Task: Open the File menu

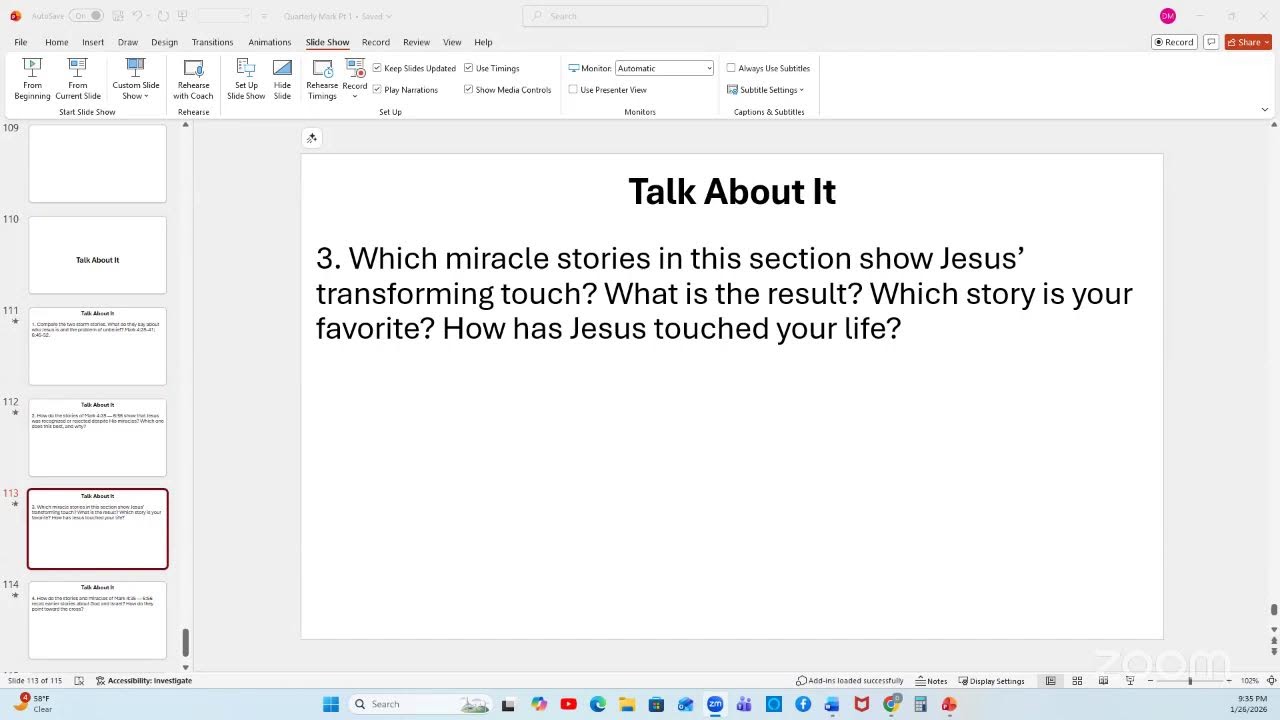Action: [21, 42]
